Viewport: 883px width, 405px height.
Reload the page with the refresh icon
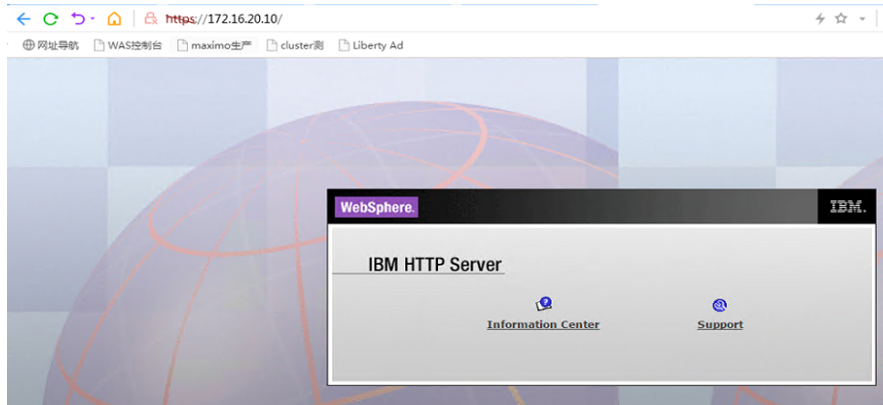pyautogui.click(x=51, y=19)
